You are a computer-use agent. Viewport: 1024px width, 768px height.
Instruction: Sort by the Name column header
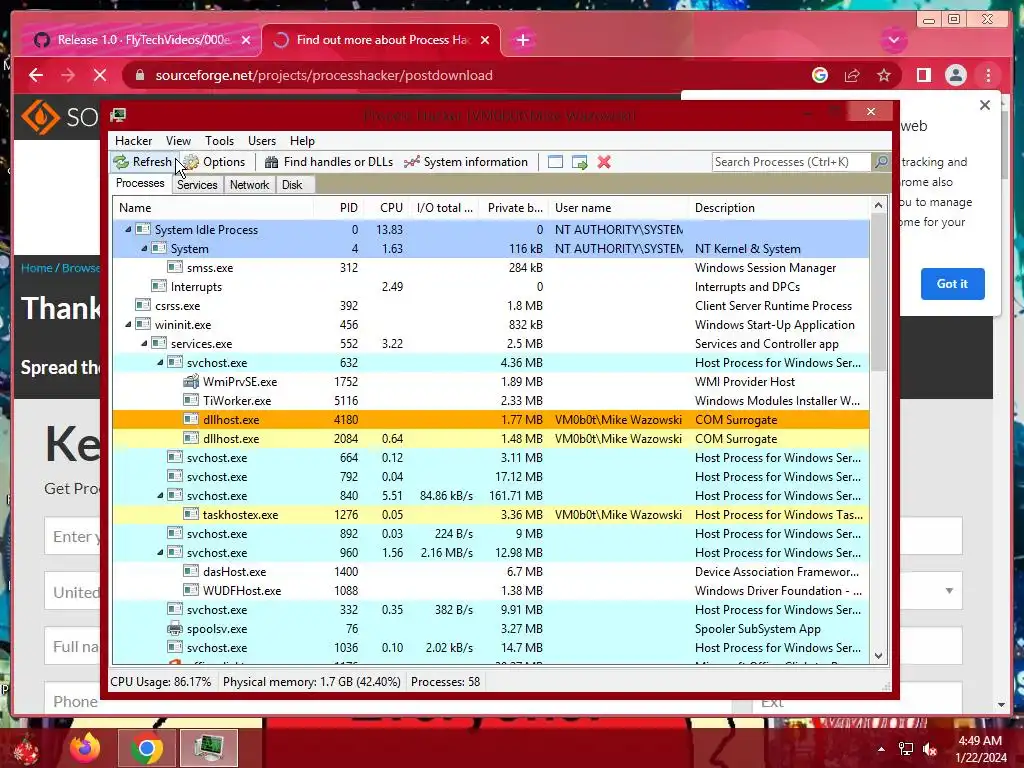click(213, 208)
